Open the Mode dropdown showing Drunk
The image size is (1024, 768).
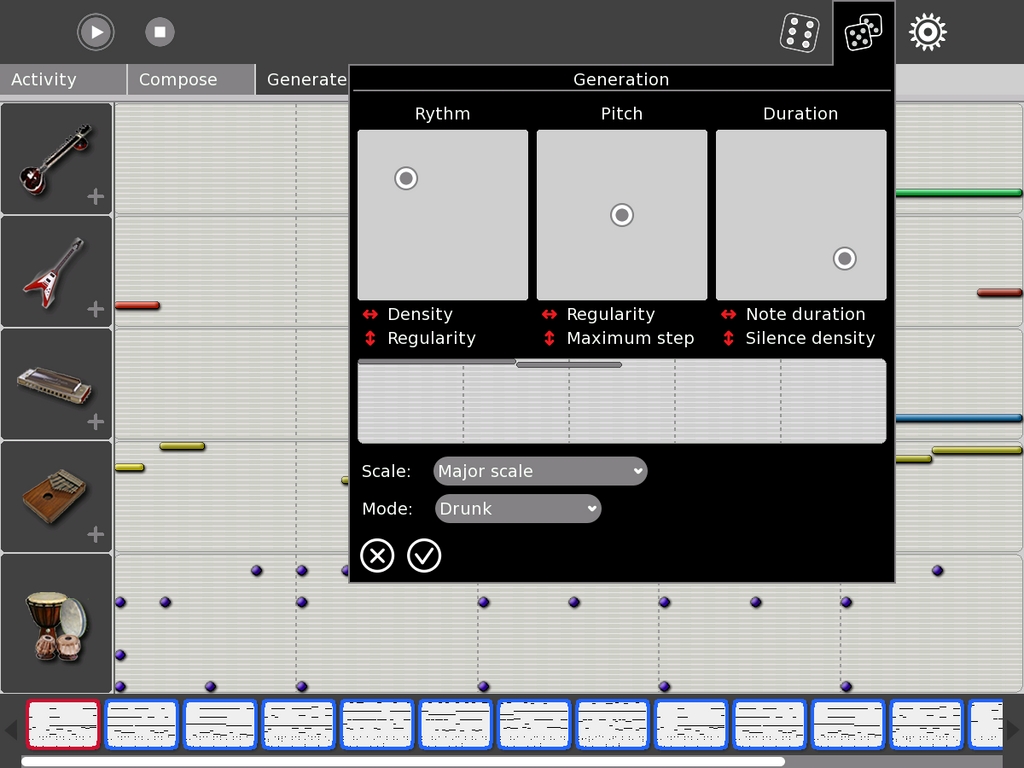(x=518, y=509)
